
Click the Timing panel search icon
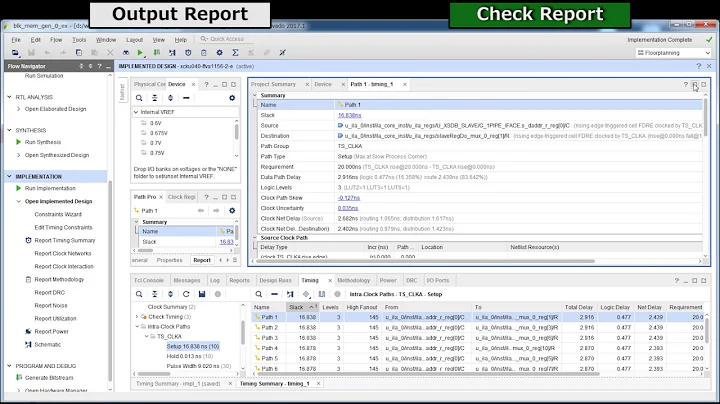point(139,294)
